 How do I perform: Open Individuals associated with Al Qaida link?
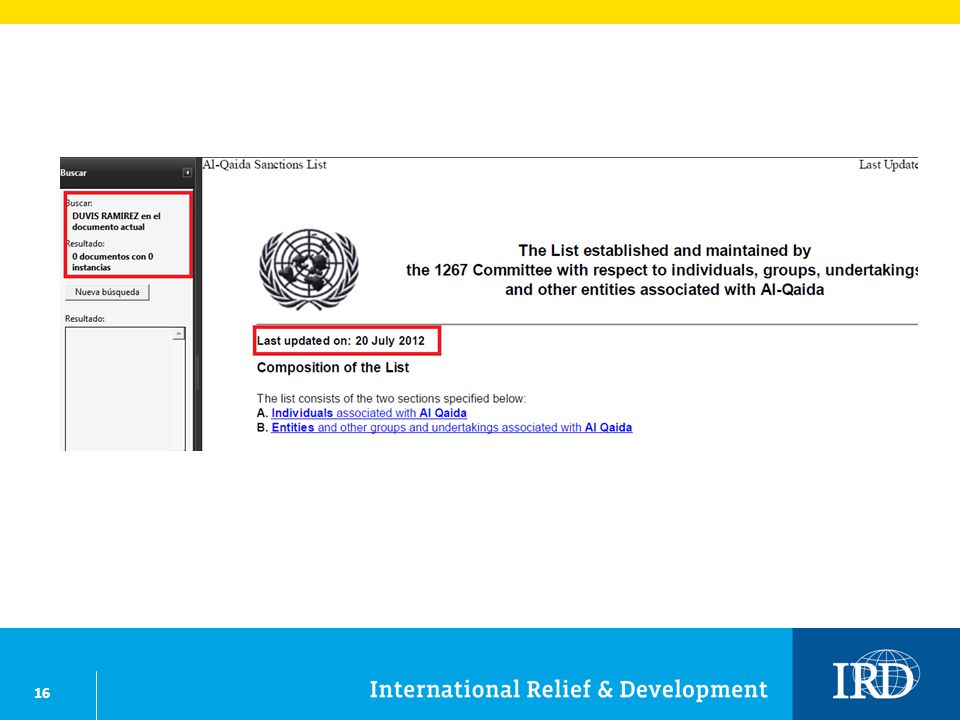[369, 413]
